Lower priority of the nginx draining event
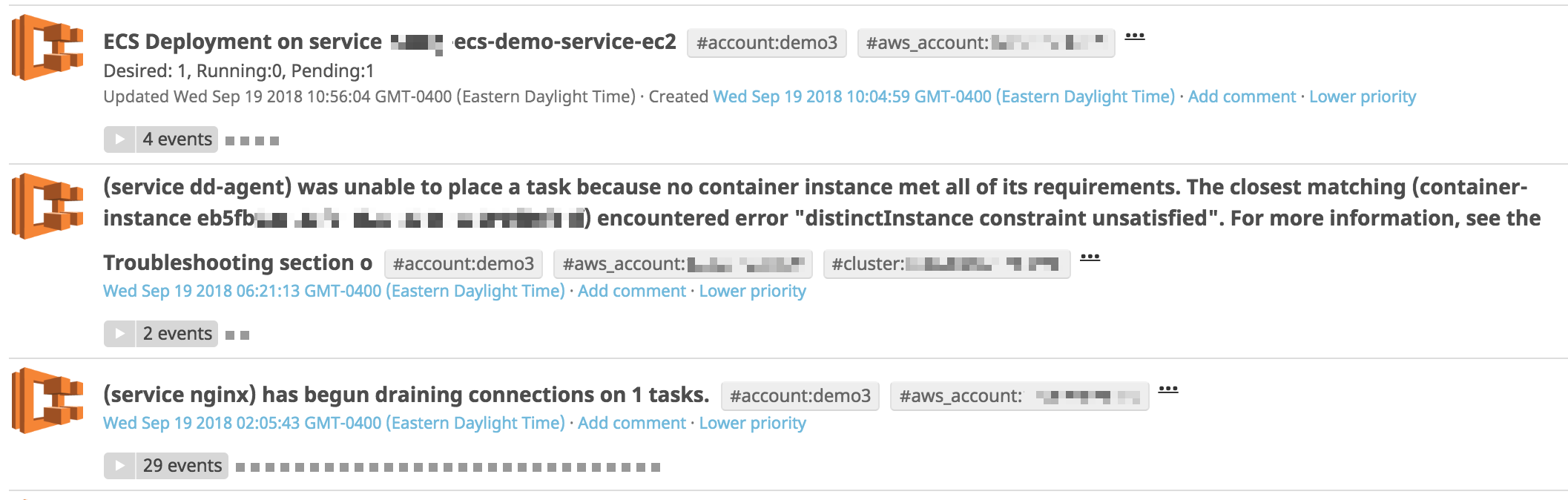The height and width of the screenshot is (500, 1568). (x=752, y=424)
